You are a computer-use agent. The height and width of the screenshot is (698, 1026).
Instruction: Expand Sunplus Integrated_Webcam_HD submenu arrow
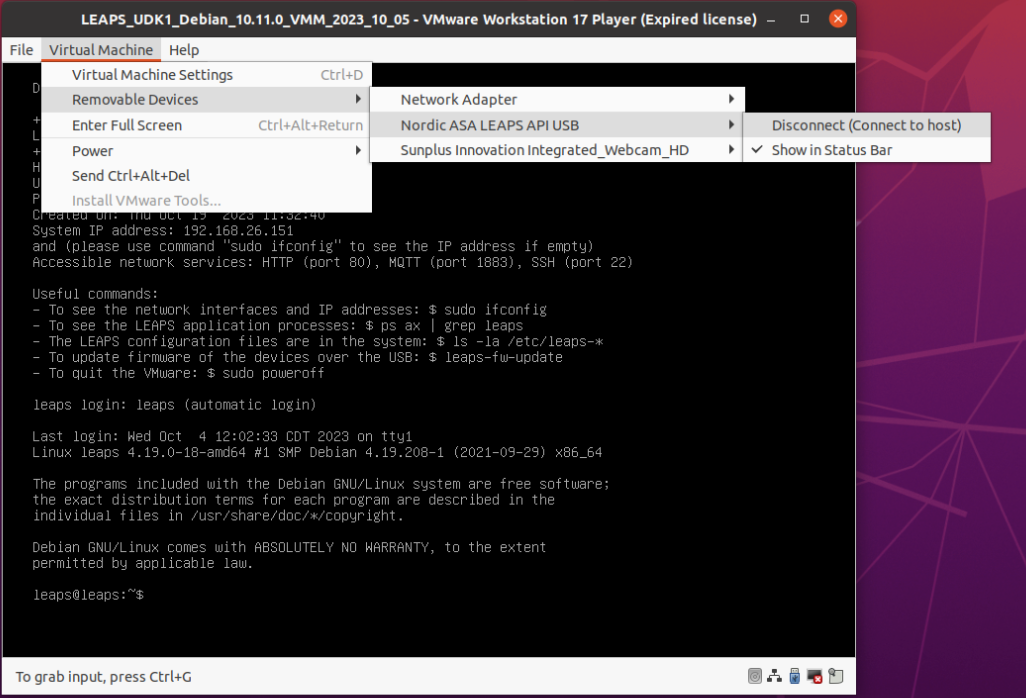coord(731,150)
